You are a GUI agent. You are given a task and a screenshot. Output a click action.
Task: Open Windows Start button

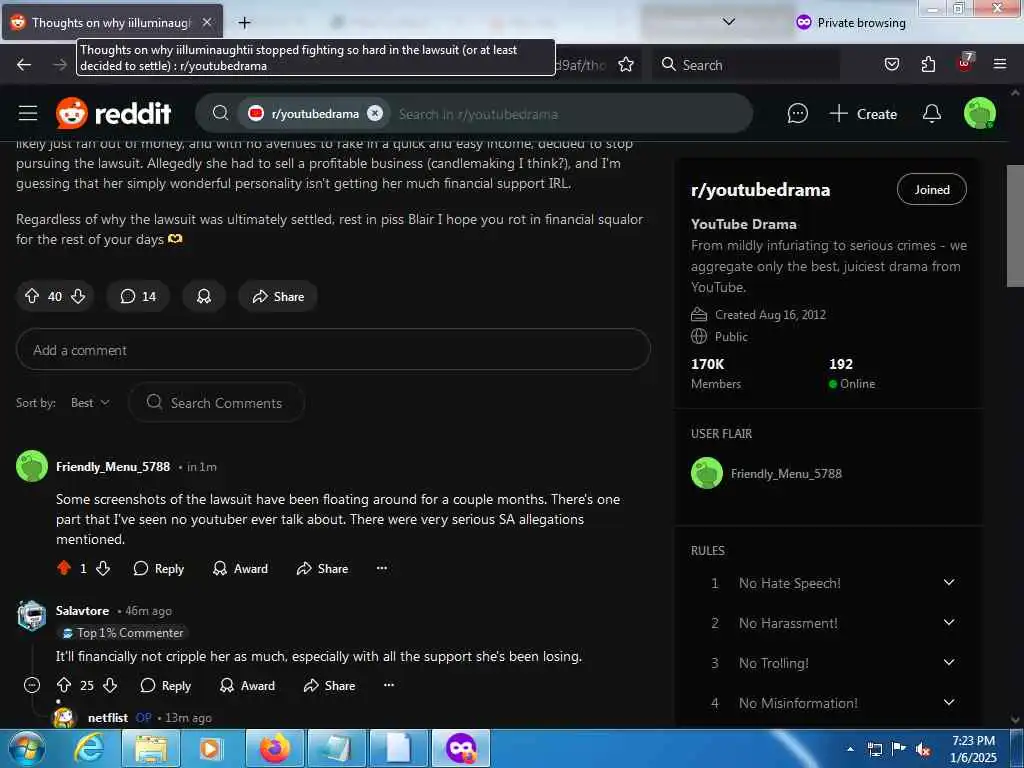coord(27,748)
